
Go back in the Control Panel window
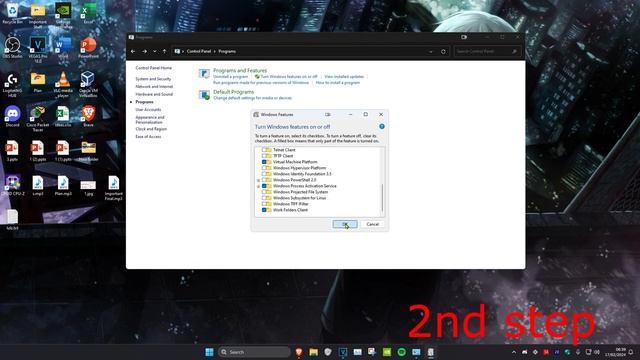point(133,51)
